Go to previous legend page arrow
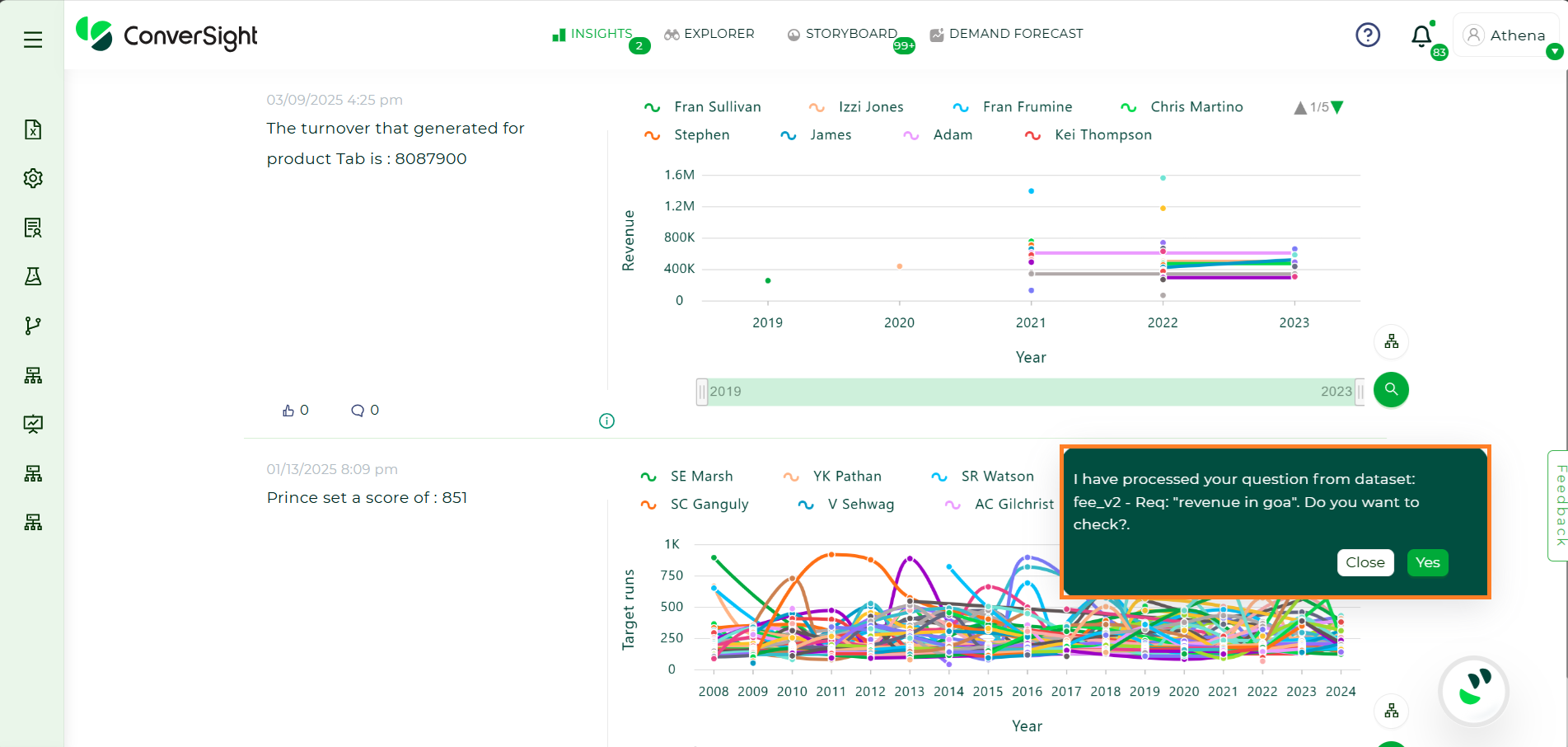Screen dimensions: 1568x747 click(1300, 108)
